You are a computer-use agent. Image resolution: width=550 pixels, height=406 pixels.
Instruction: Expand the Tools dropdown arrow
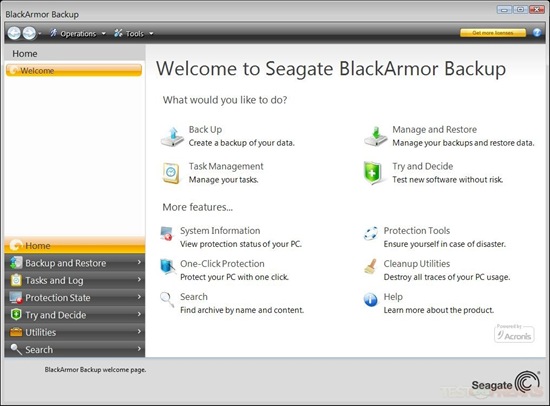(151, 34)
